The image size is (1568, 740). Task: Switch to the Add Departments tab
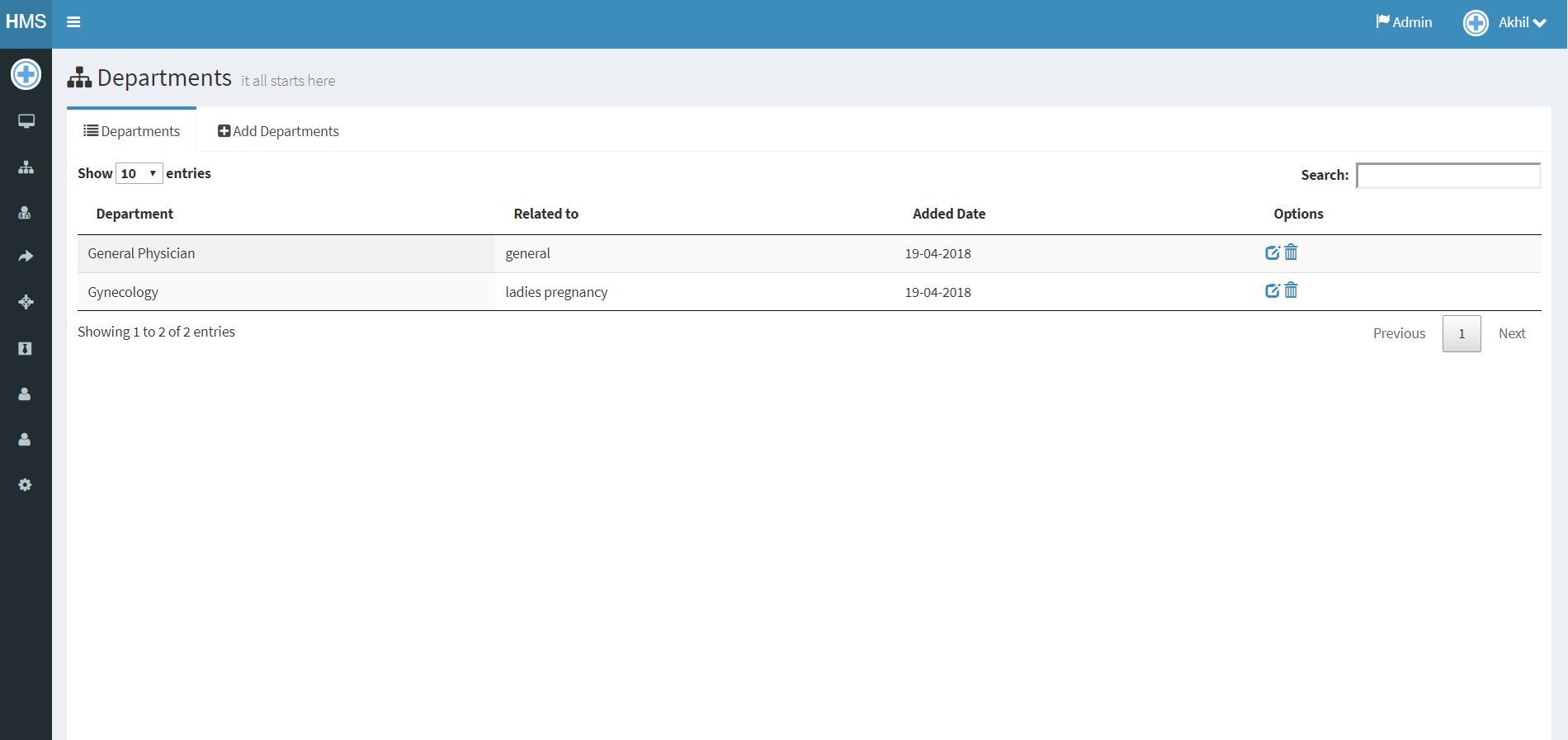pos(278,131)
